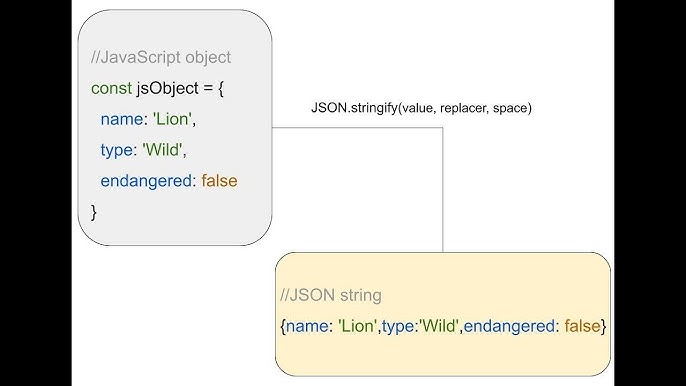This screenshot has width=686, height=386.
Task: Click the 'replacer' parameter in JSON.stringify
Action: (464, 108)
